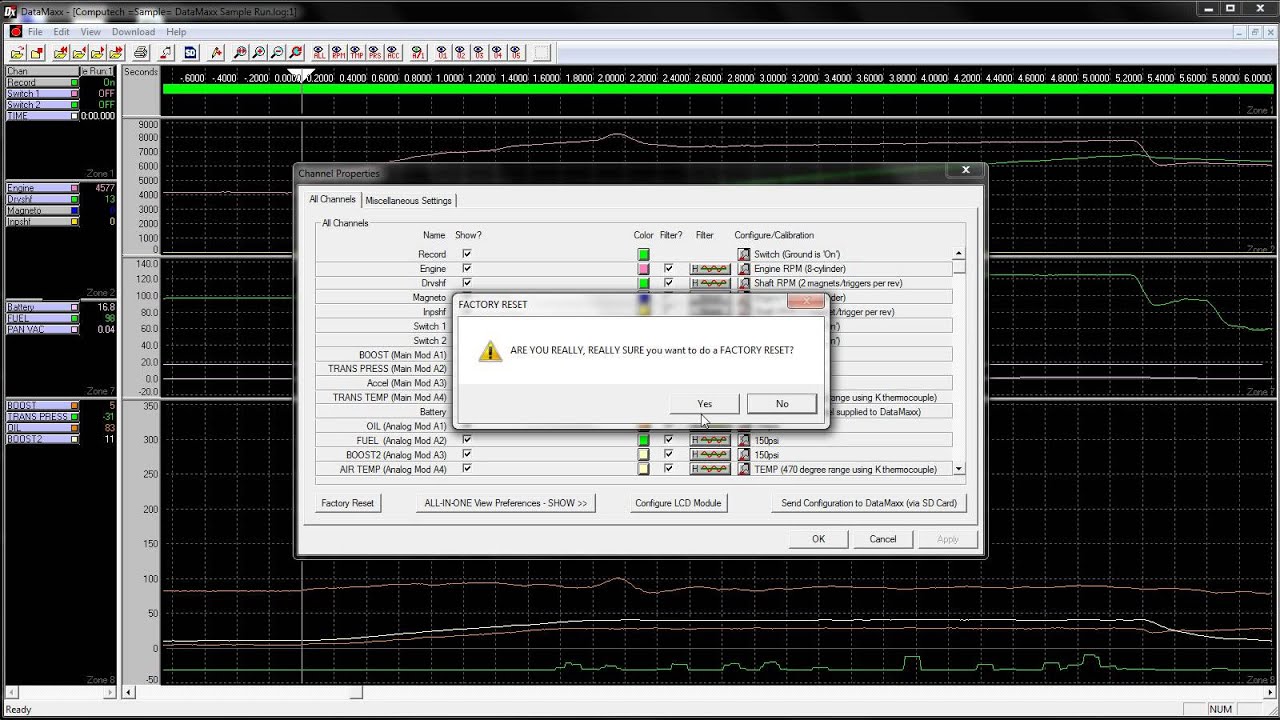
Task: Toggle the Show checkbox for AIR TEMP
Action: click(467, 469)
